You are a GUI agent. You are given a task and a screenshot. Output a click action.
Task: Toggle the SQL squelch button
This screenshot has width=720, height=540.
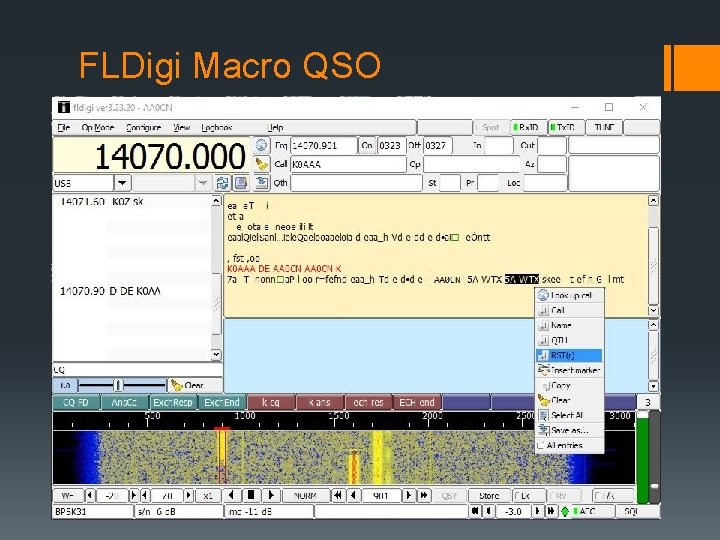(x=637, y=511)
